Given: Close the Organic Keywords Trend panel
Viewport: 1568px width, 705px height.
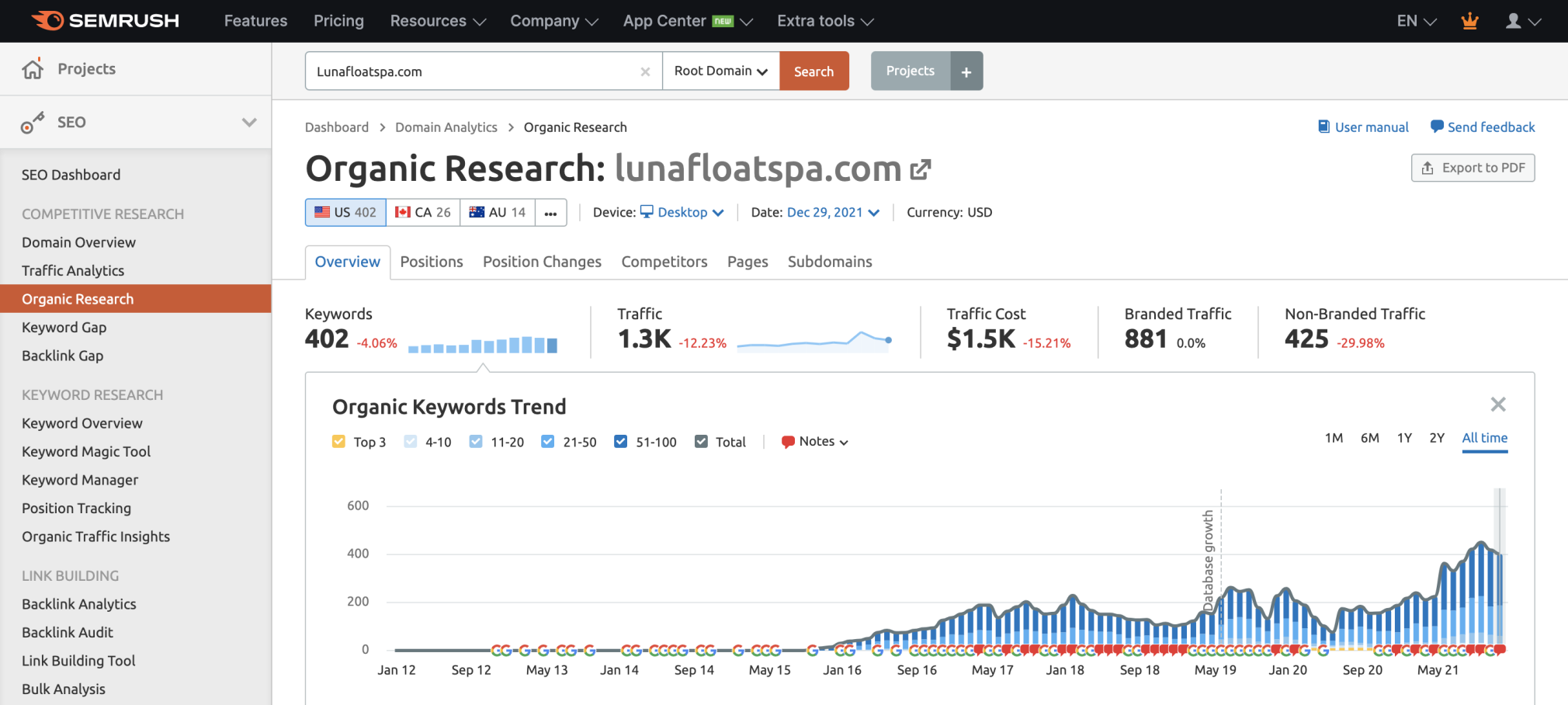Looking at the screenshot, I should [x=1498, y=405].
